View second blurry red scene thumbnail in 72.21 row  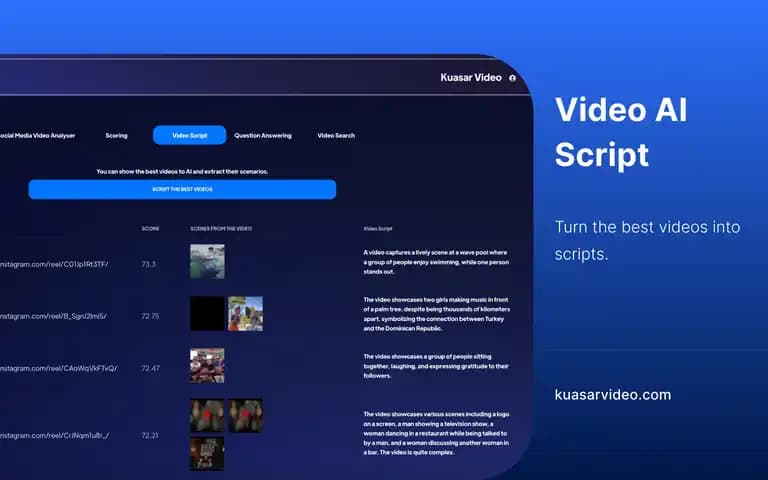245,415
